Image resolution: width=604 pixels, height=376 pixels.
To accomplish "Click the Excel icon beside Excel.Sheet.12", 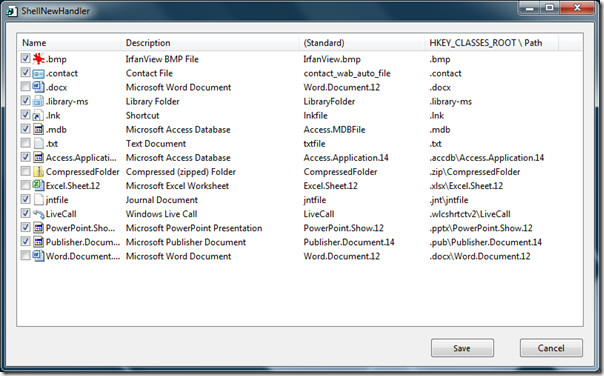I will tap(38, 185).
